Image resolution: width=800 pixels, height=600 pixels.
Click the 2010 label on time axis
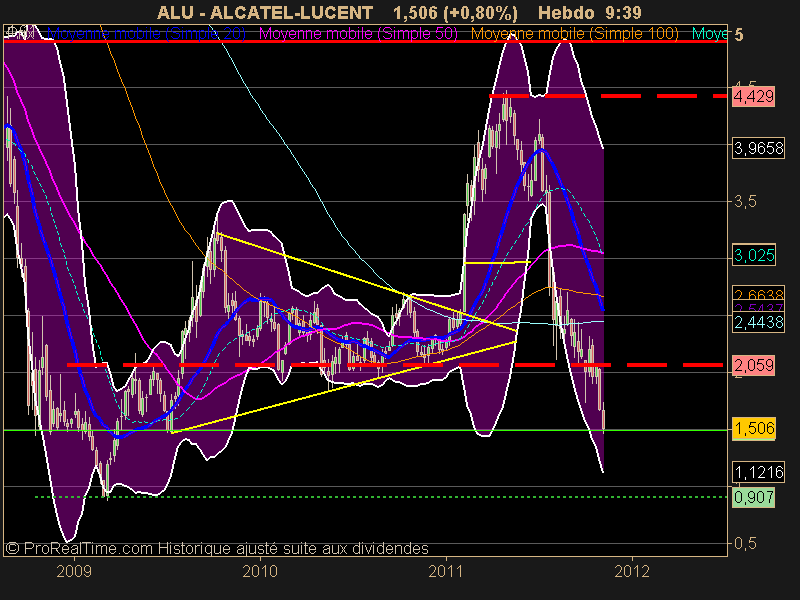[260, 571]
